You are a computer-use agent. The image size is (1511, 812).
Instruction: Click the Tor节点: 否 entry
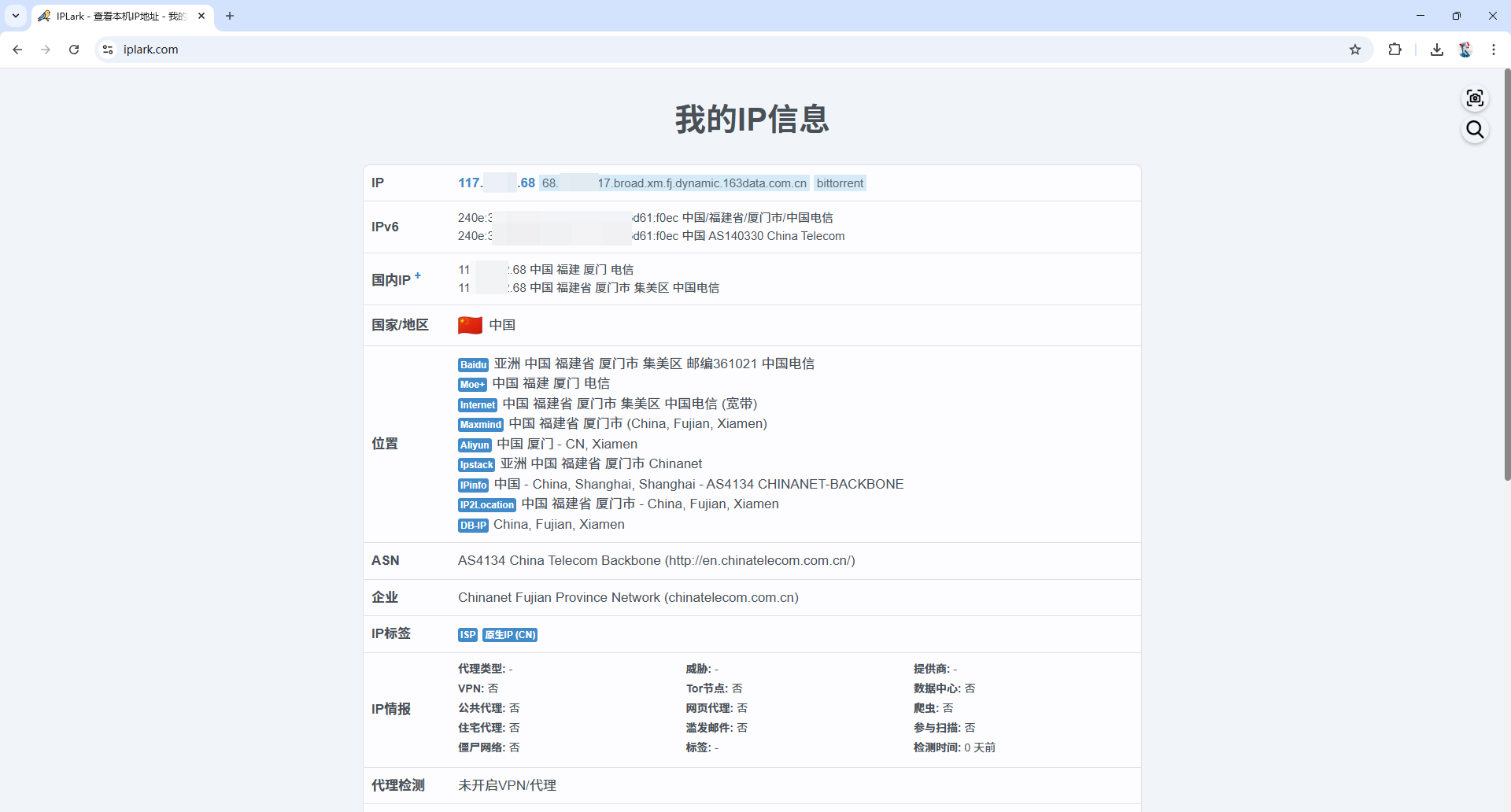(x=714, y=688)
